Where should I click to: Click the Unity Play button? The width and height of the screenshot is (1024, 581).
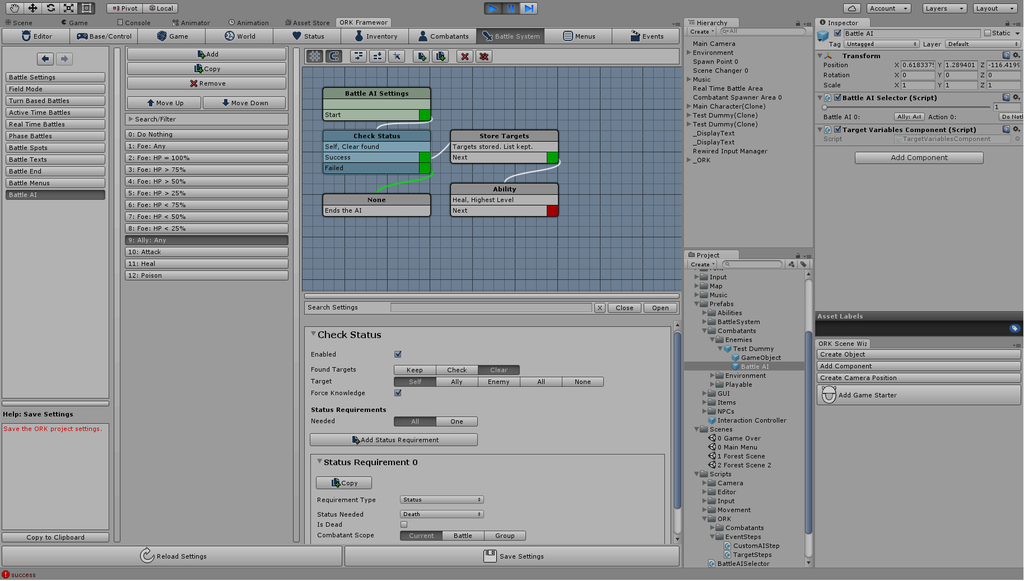click(x=494, y=8)
